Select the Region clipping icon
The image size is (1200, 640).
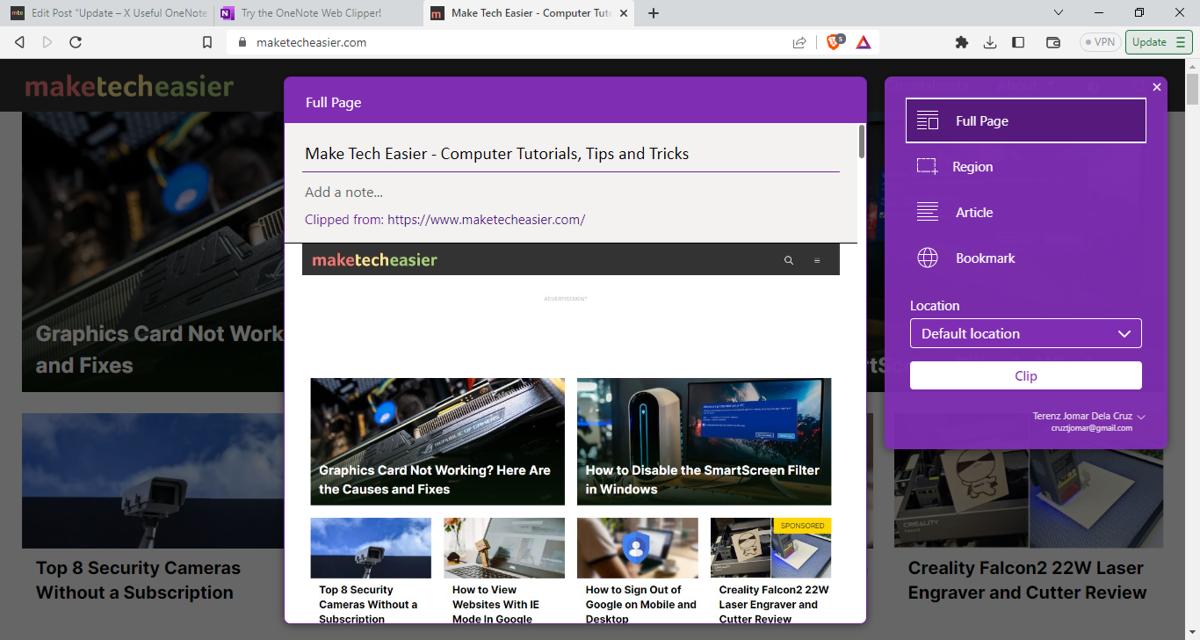(927, 166)
